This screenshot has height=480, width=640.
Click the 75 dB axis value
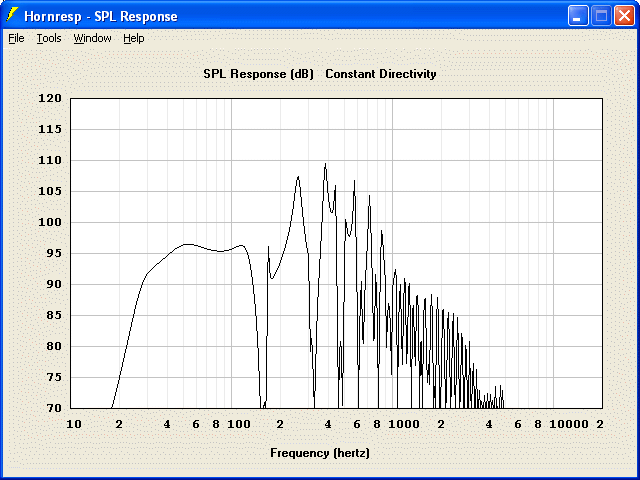53,378
